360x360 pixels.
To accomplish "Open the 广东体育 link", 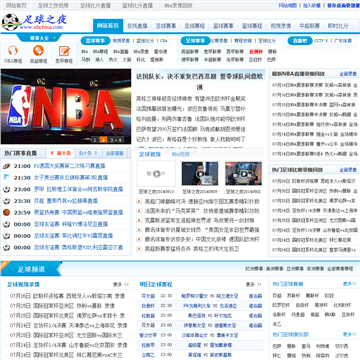I will [x=343, y=41].
